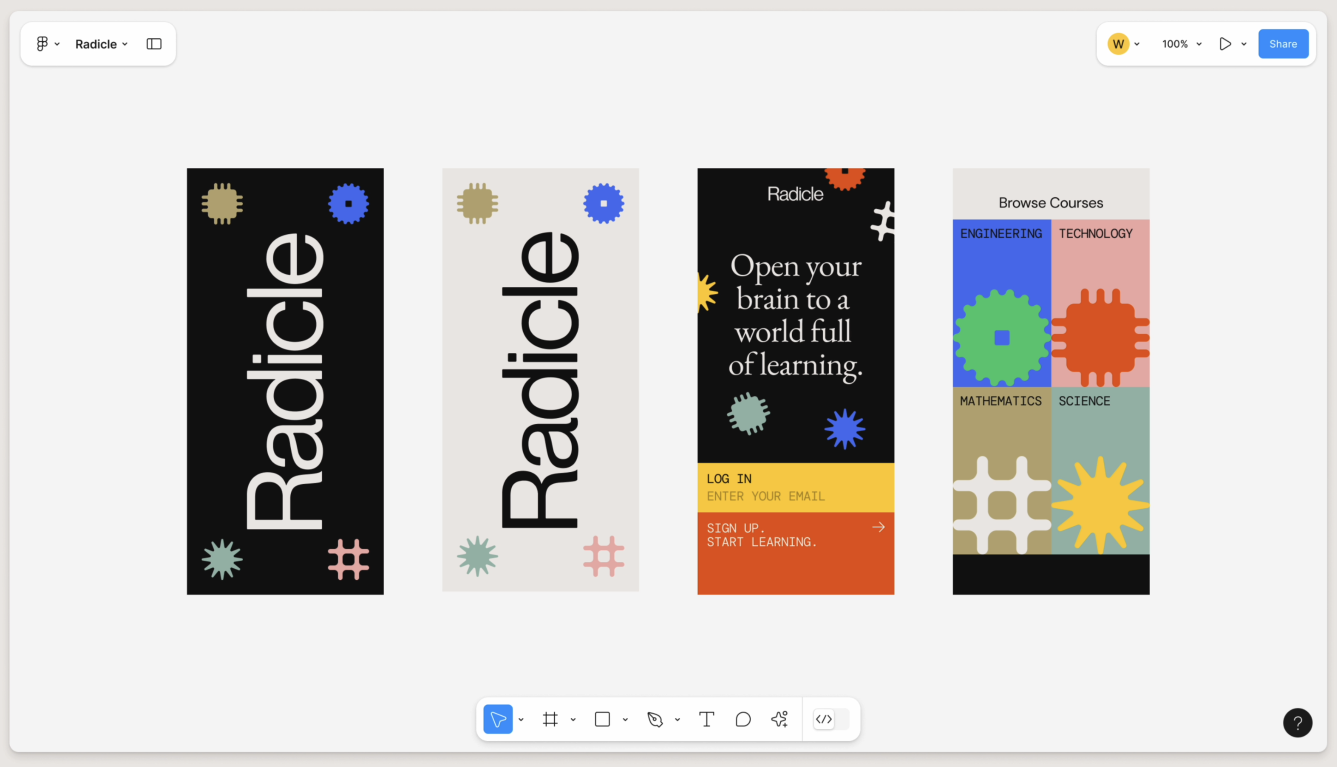
Task: Select the yellow LOG IN block
Action: 795,487
